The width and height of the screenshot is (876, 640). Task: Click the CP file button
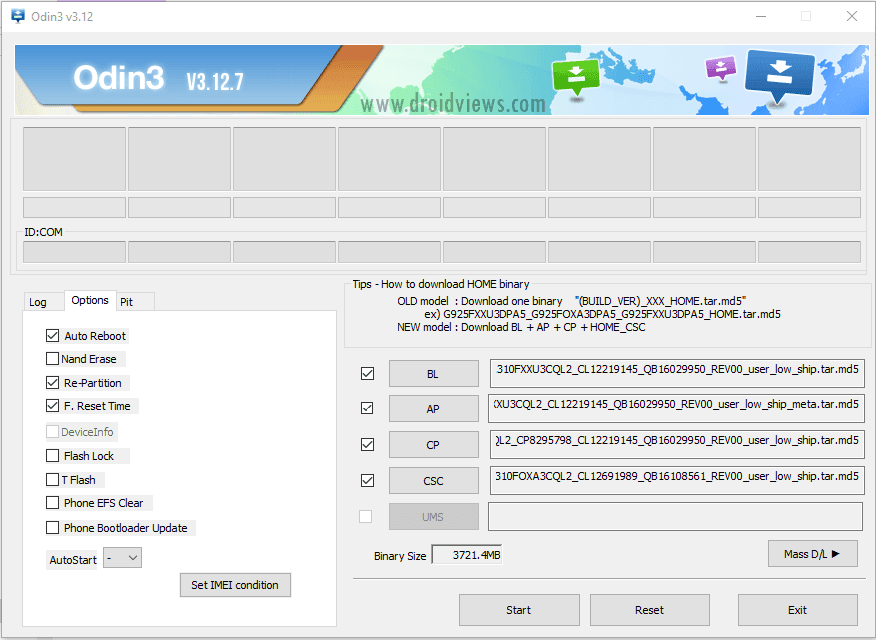pyautogui.click(x=434, y=445)
